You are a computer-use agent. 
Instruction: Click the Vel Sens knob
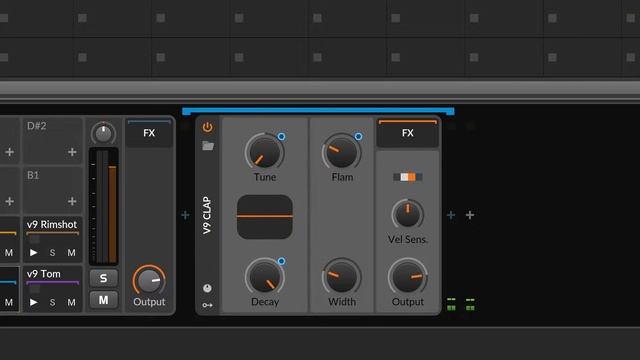(407, 214)
